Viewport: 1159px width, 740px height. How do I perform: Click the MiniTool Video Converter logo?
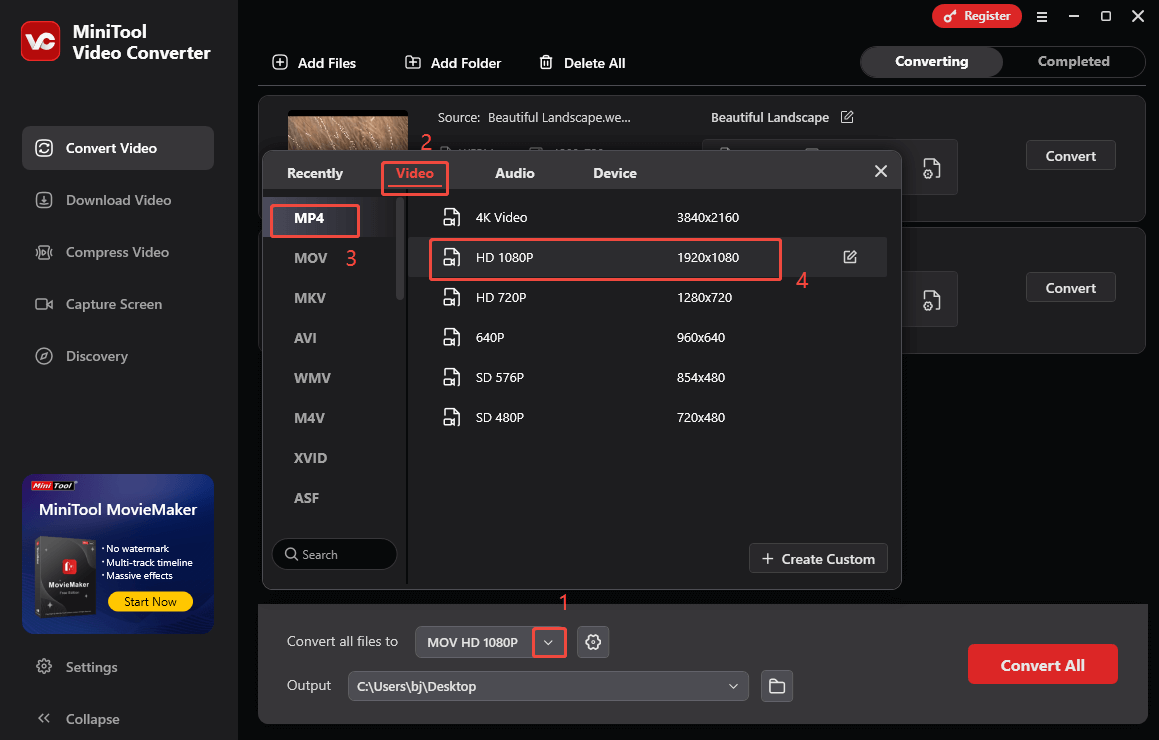[40, 41]
